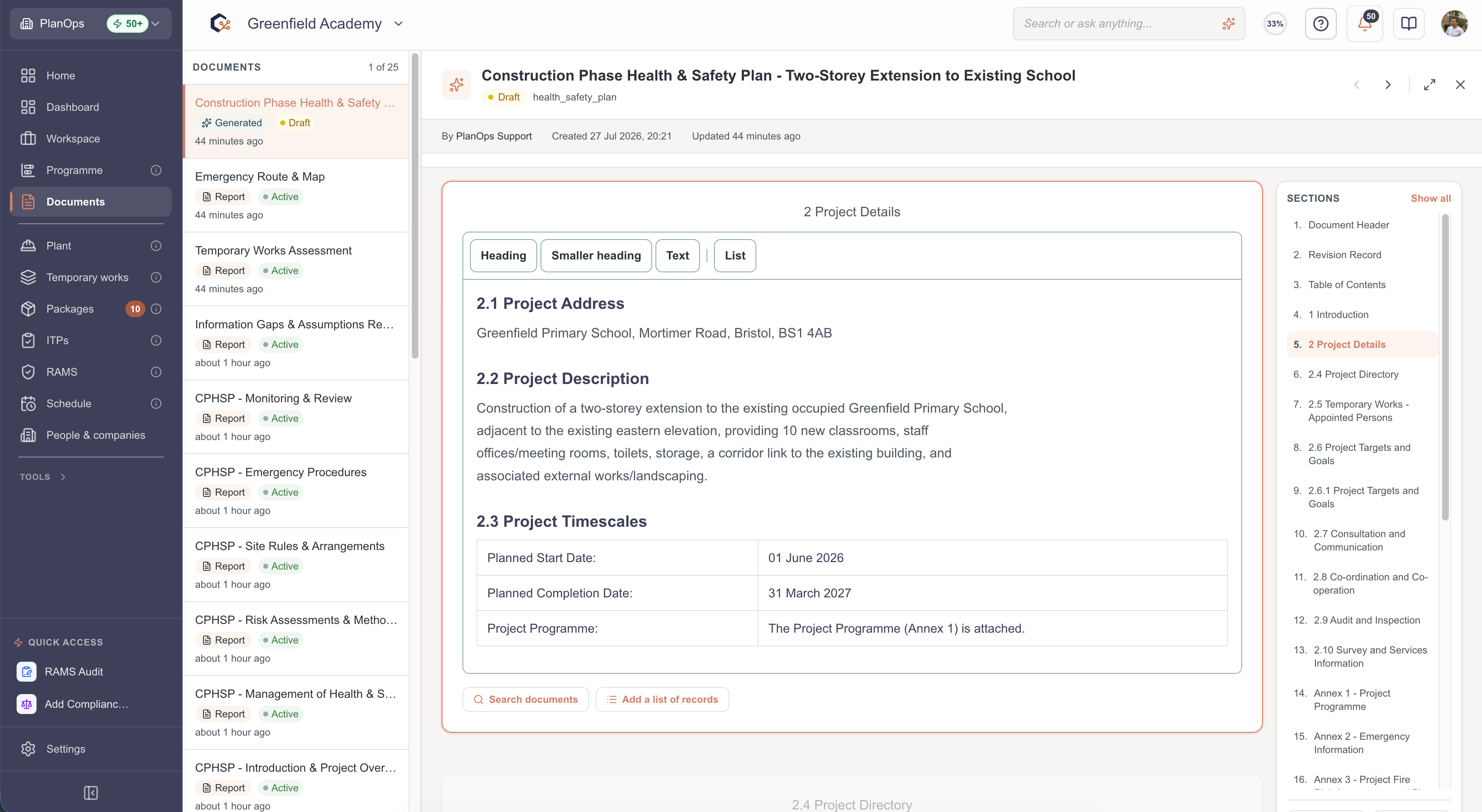
Task: Click the Schedule info icon
Action: 156,404
